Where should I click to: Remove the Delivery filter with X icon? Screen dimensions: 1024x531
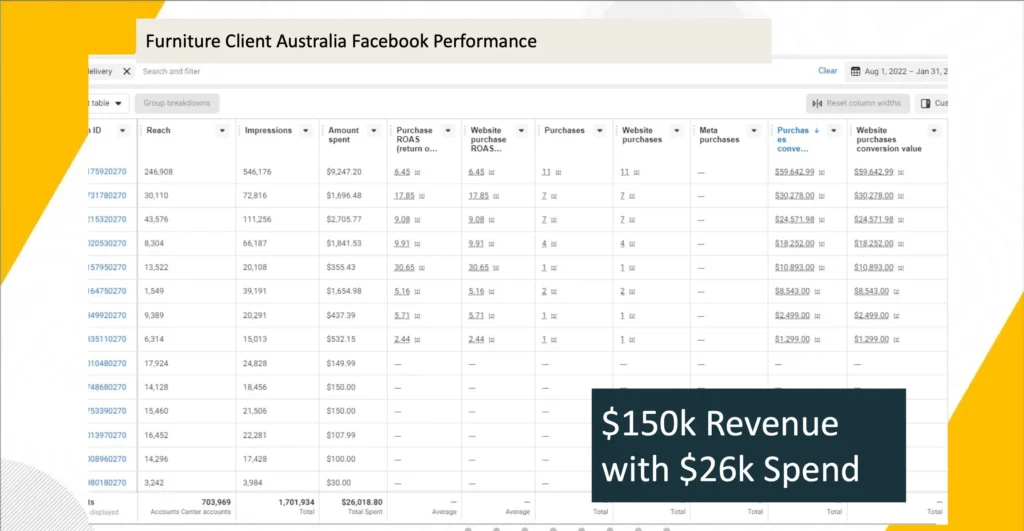point(126,72)
